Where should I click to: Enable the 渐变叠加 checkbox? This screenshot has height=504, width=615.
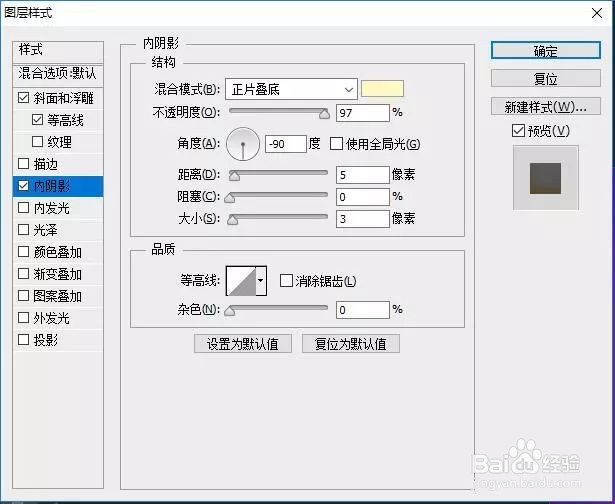coord(24,273)
